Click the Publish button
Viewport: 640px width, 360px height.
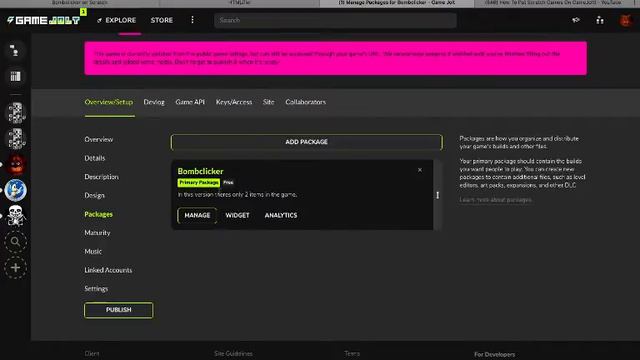click(119, 310)
